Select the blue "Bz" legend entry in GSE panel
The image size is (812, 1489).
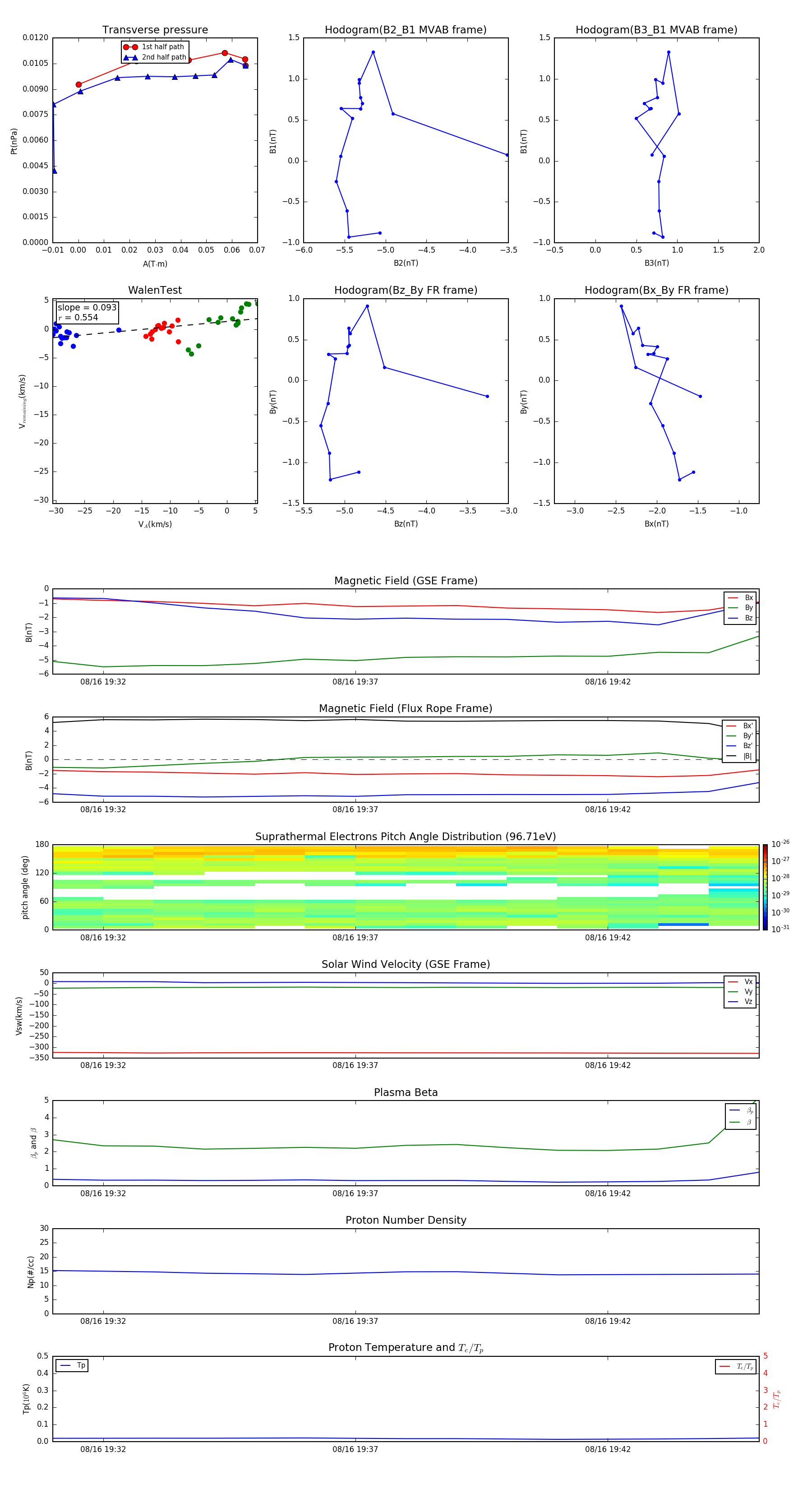[x=740, y=618]
